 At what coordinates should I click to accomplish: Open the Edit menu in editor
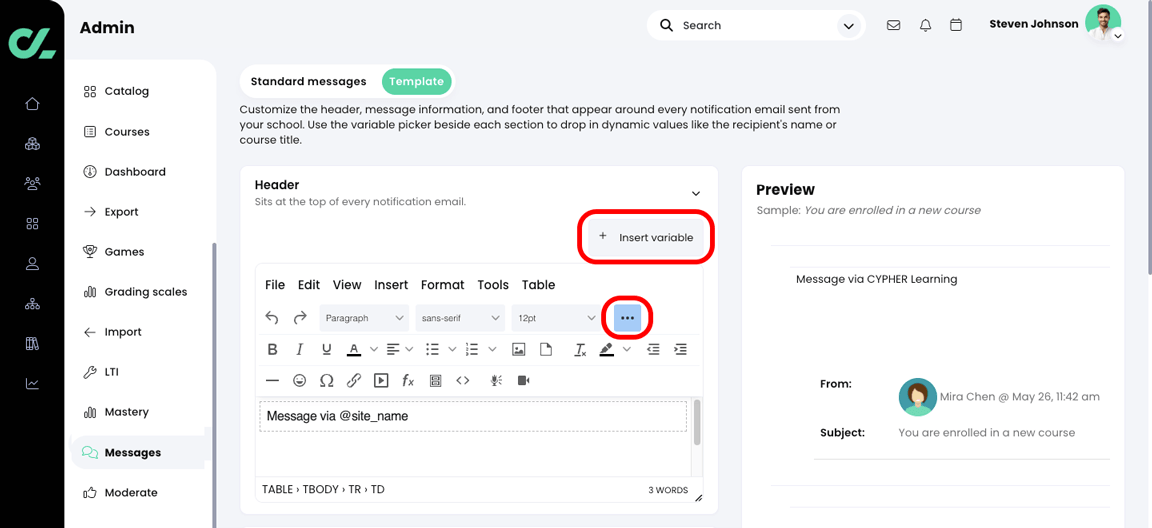coord(309,285)
